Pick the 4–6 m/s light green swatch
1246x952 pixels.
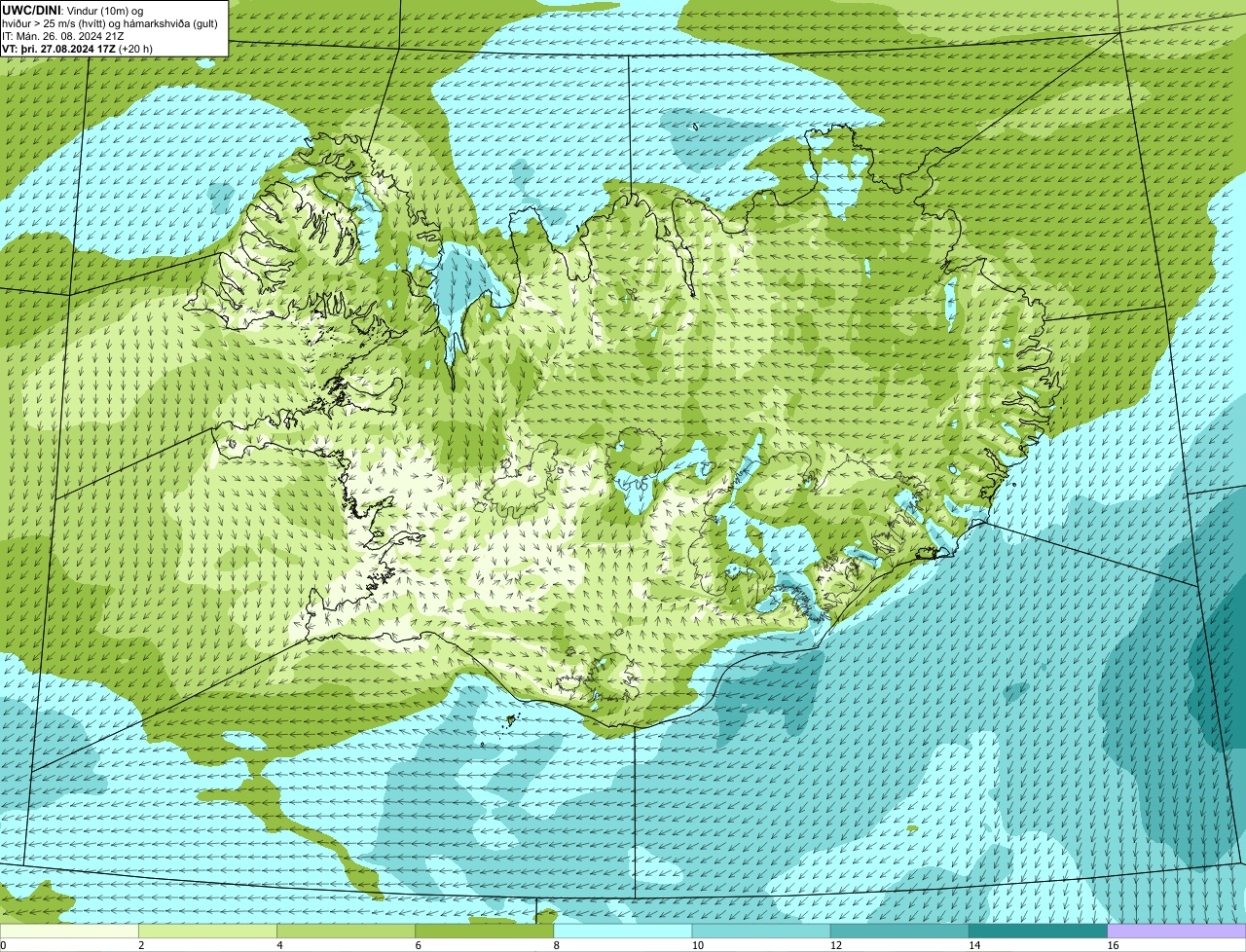tap(347, 932)
